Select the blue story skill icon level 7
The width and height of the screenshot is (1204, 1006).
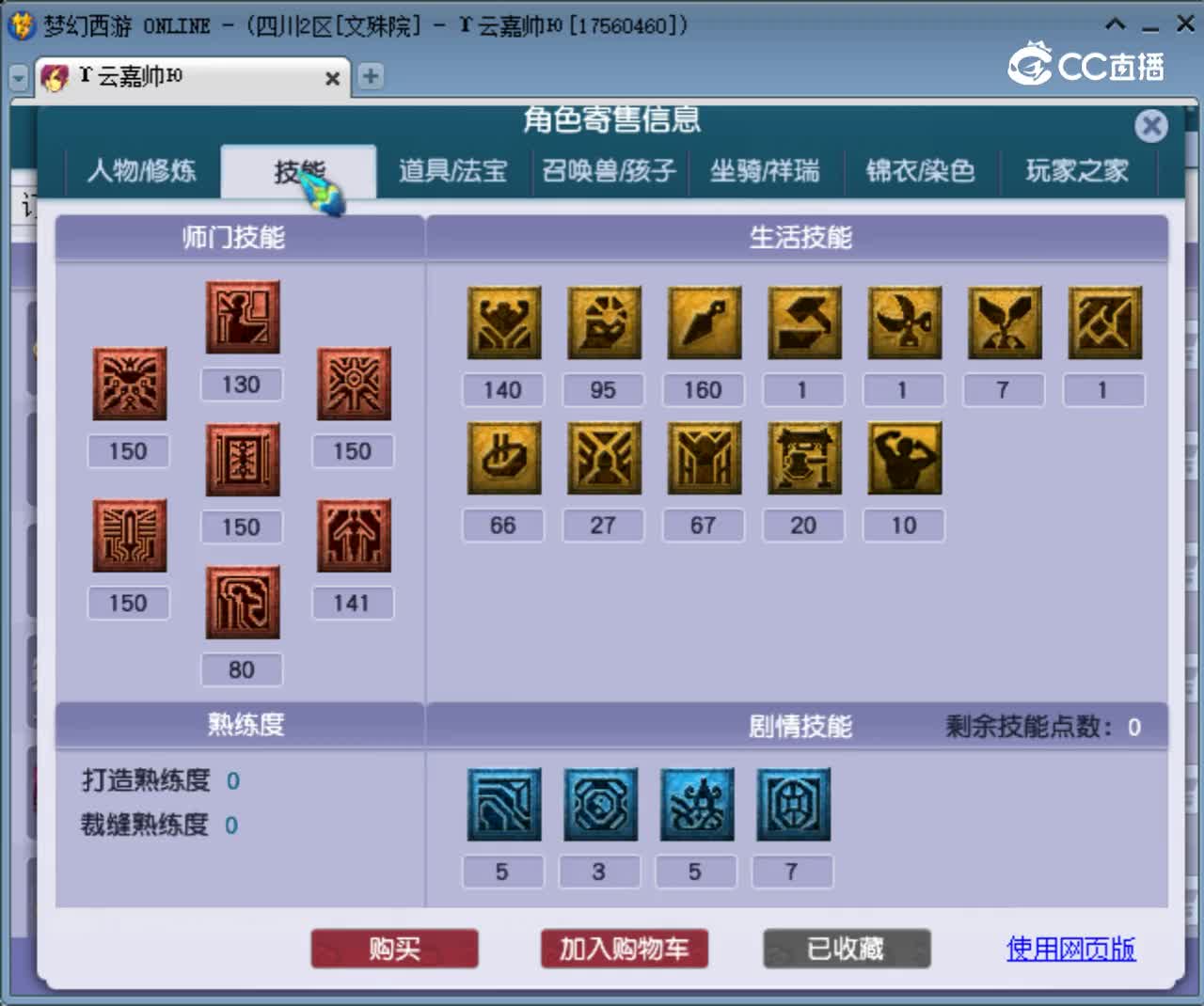[x=794, y=805]
